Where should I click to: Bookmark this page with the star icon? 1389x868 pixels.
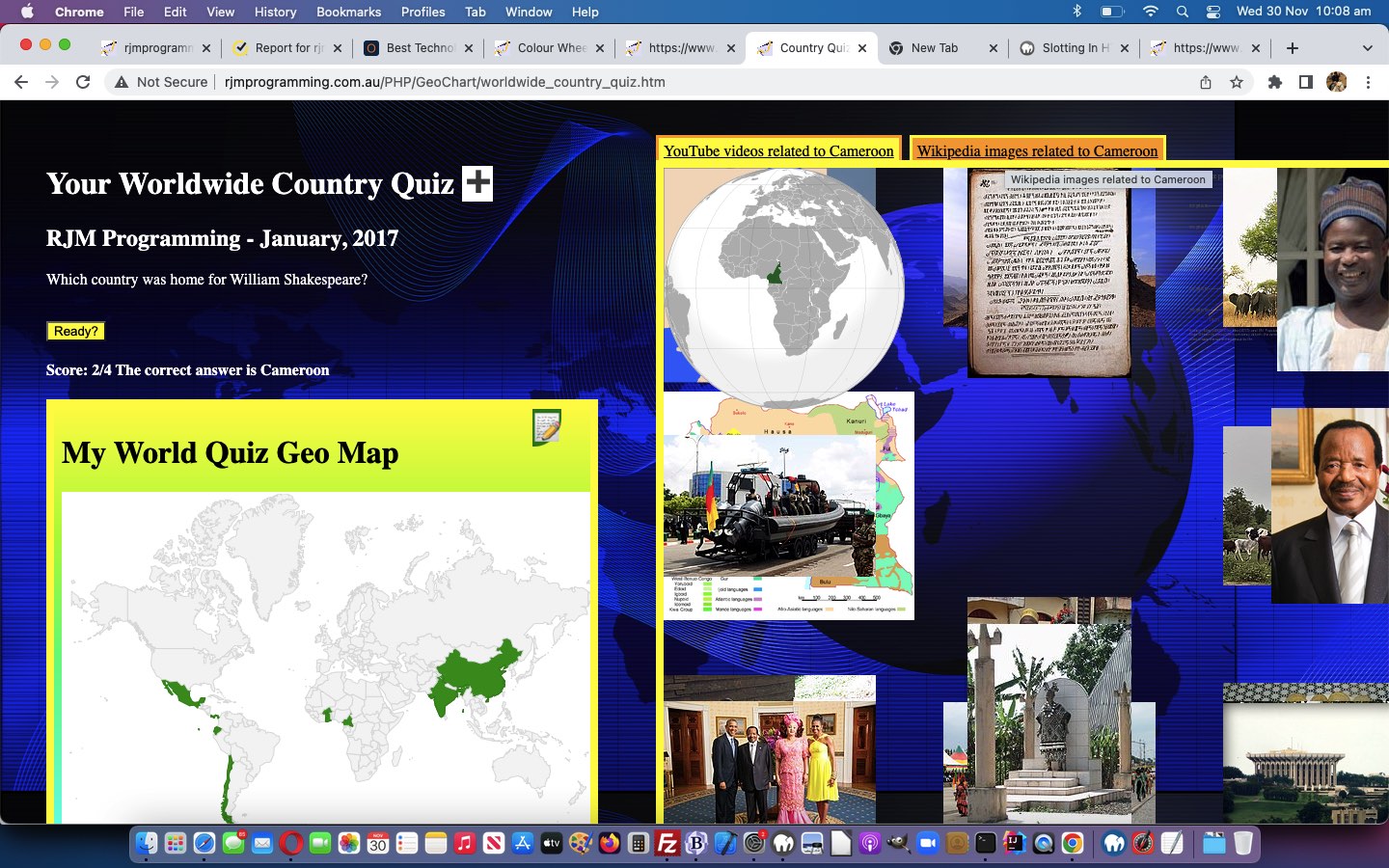click(x=1237, y=82)
